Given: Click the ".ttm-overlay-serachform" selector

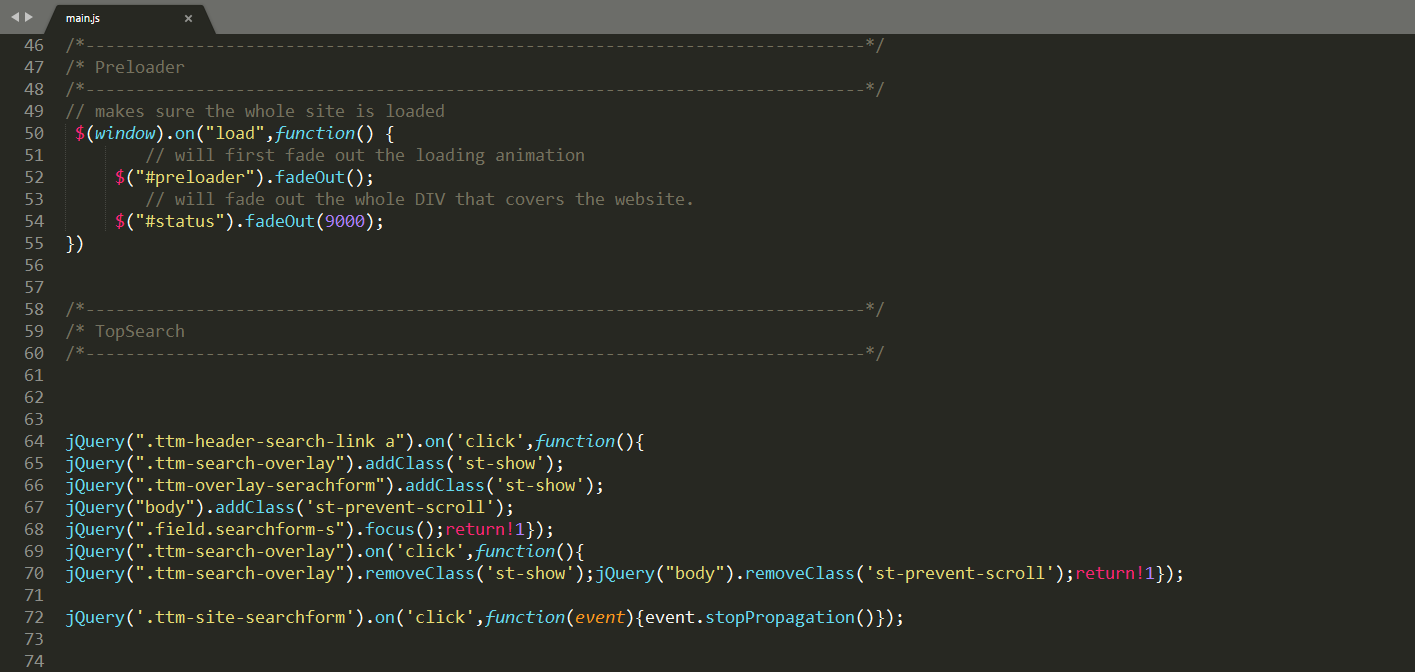Looking at the screenshot, I should tap(260, 485).
